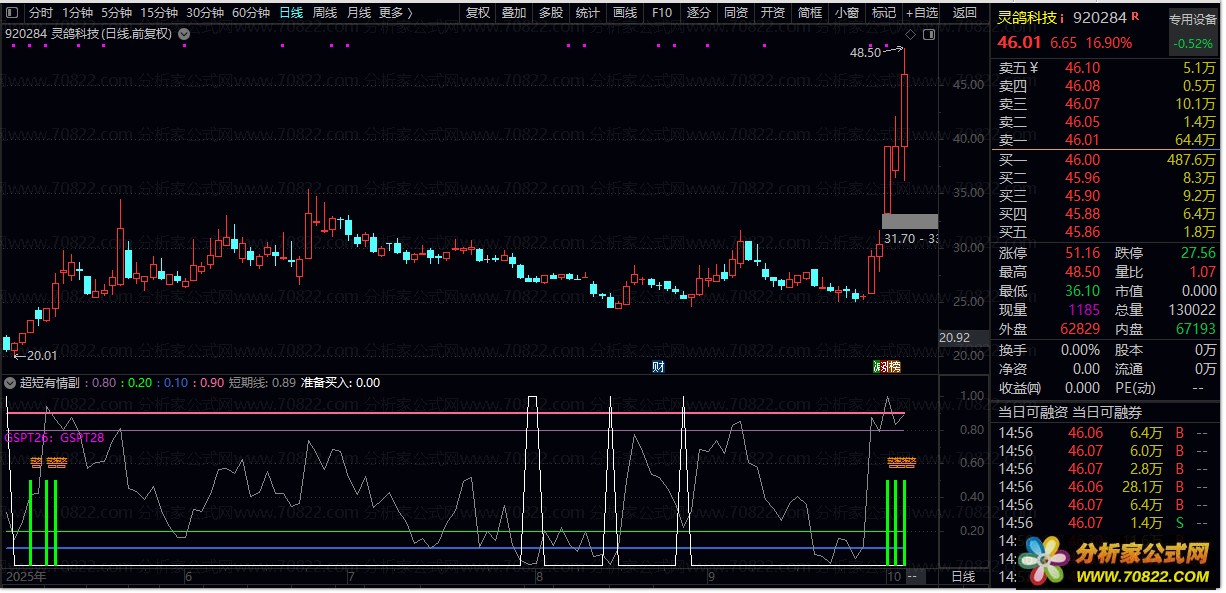Image resolution: width=1226 pixels, height=593 pixels.
Task: Toggle 叠加 overlay mode
Action: coord(514,13)
